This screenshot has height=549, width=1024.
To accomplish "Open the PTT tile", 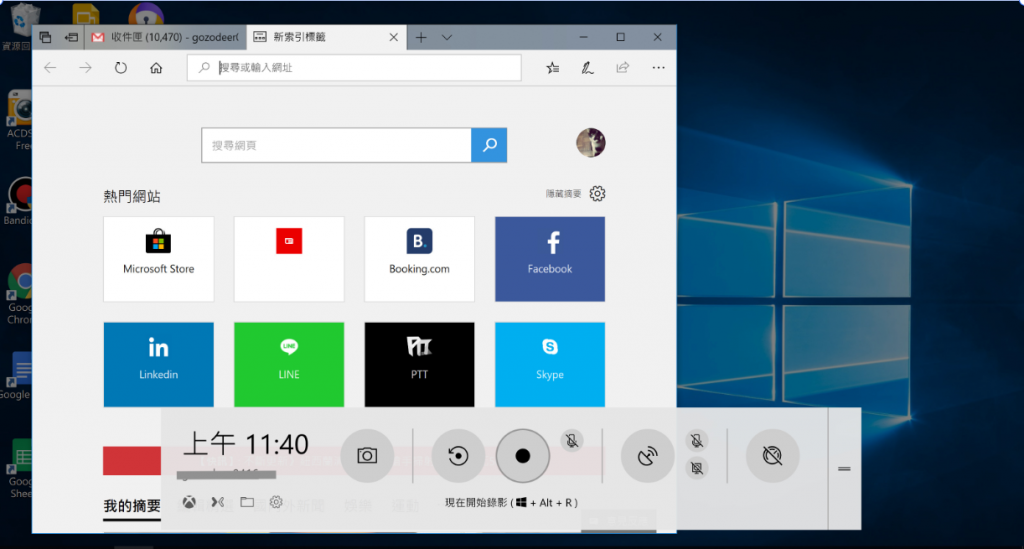I will tap(419, 364).
